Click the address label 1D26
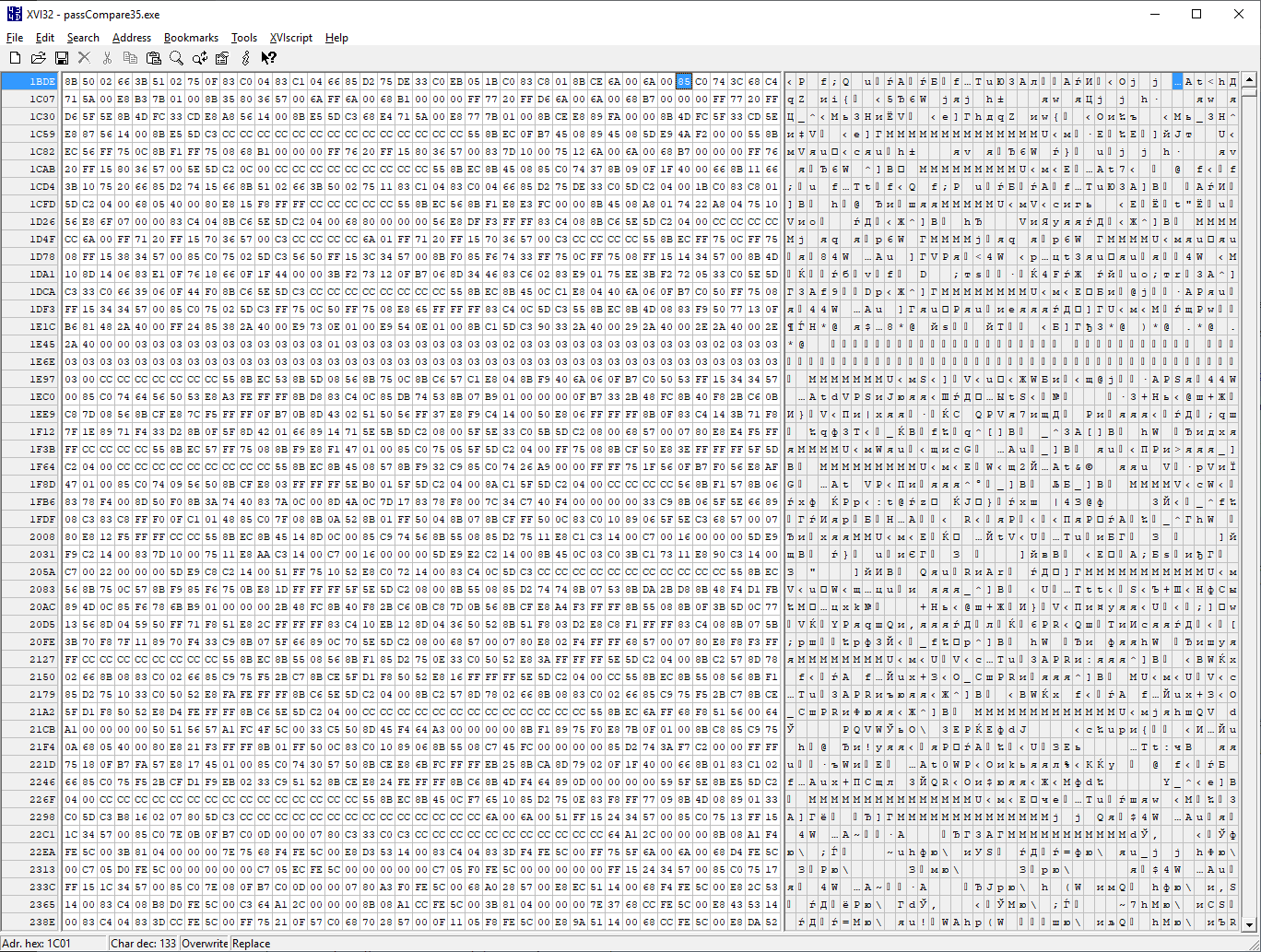1261x952 pixels. tap(42, 221)
